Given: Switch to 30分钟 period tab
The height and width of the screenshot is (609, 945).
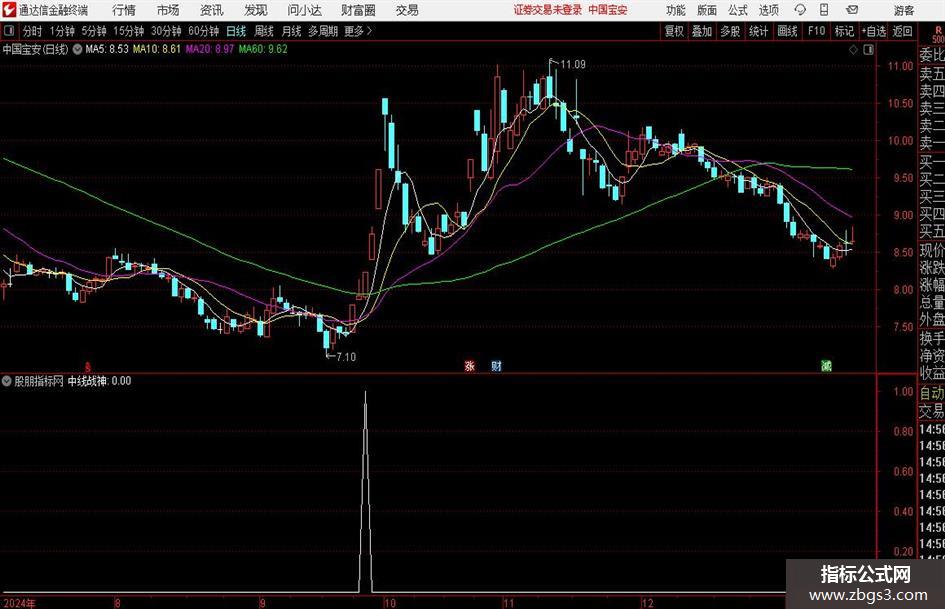Looking at the screenshot, I should point(166,31).
